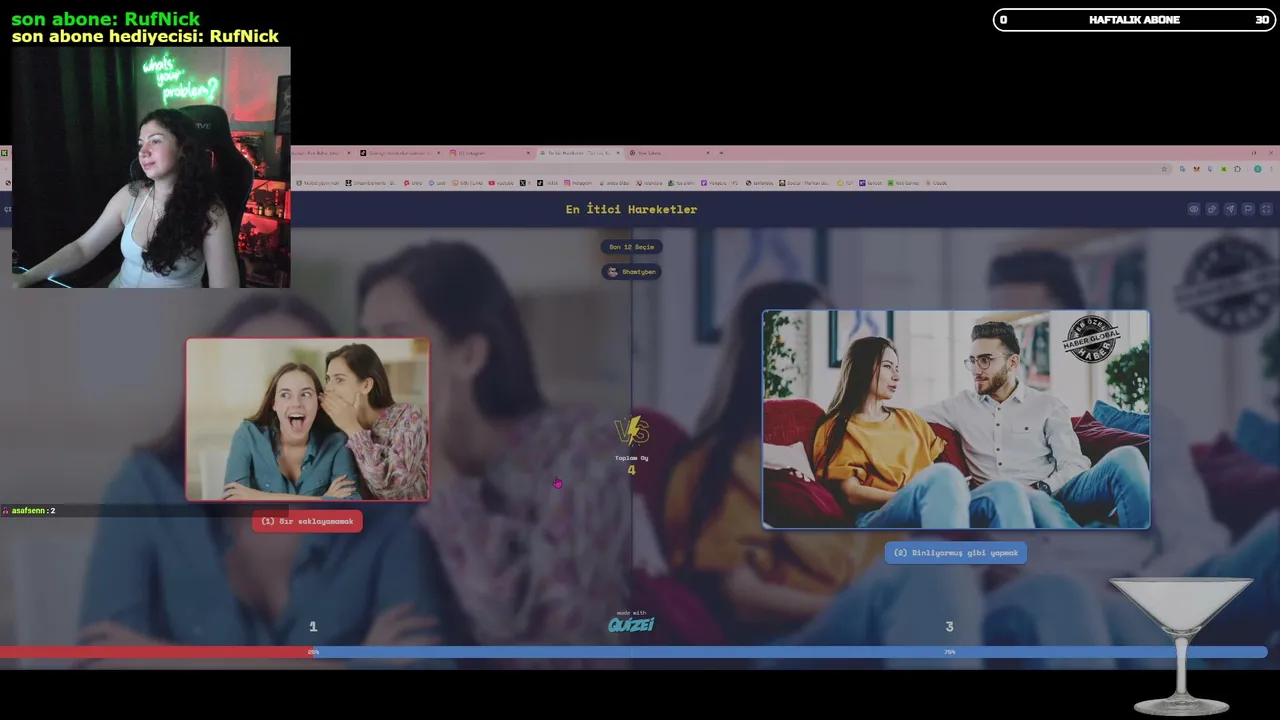Open the X bookmark in bookmarks bar

pos(524,183)
